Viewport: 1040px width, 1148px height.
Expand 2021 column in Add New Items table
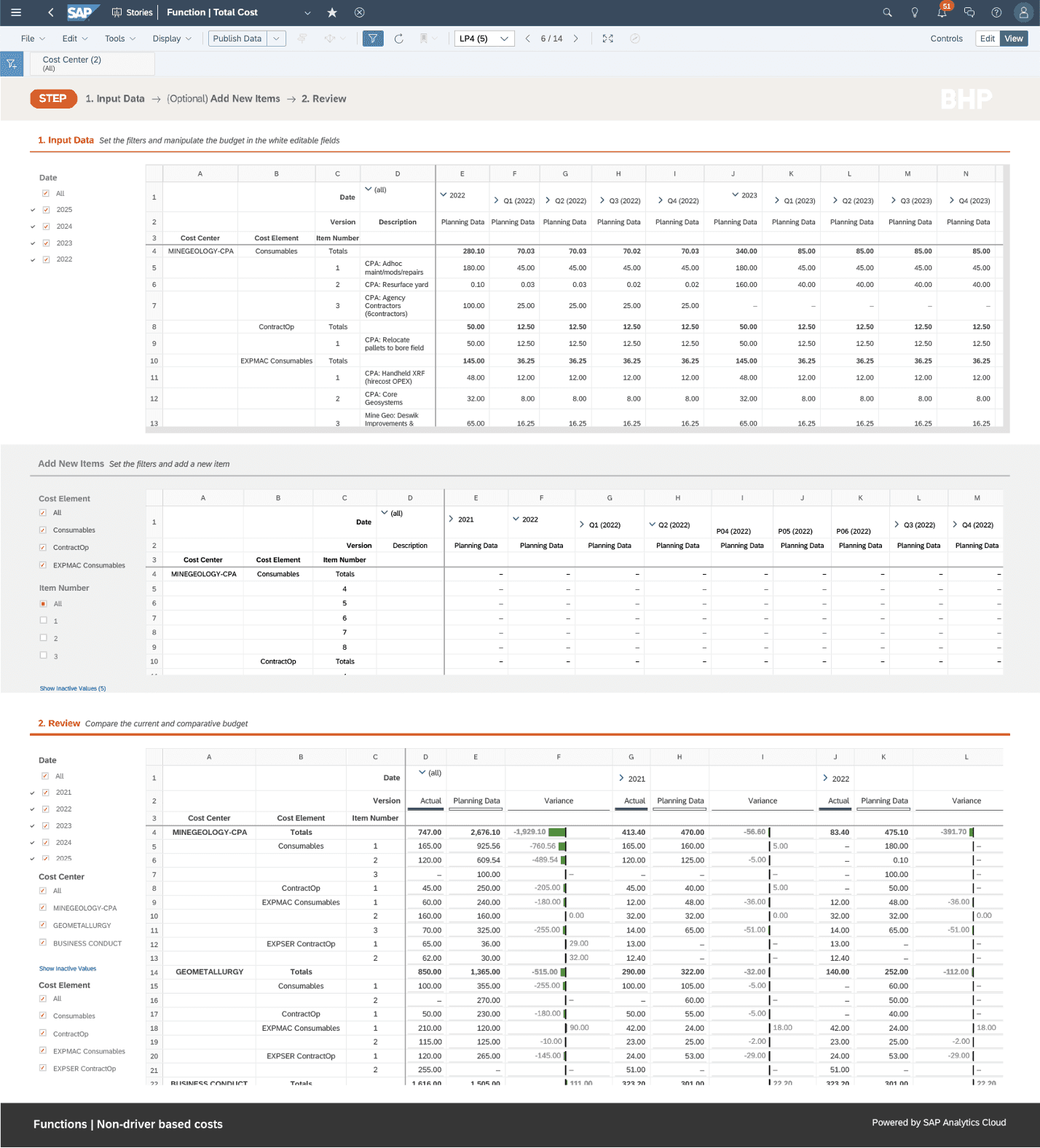tap(452, 519)
